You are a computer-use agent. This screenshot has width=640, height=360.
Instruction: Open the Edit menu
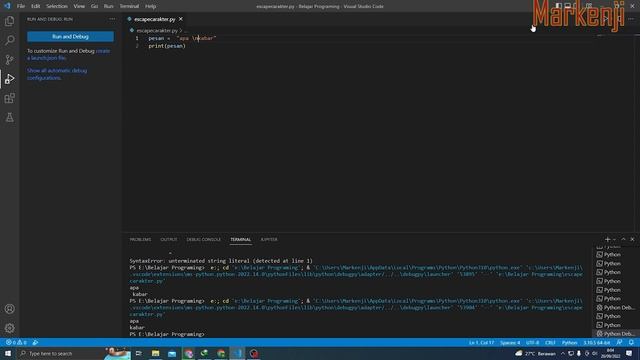[36, 6]
